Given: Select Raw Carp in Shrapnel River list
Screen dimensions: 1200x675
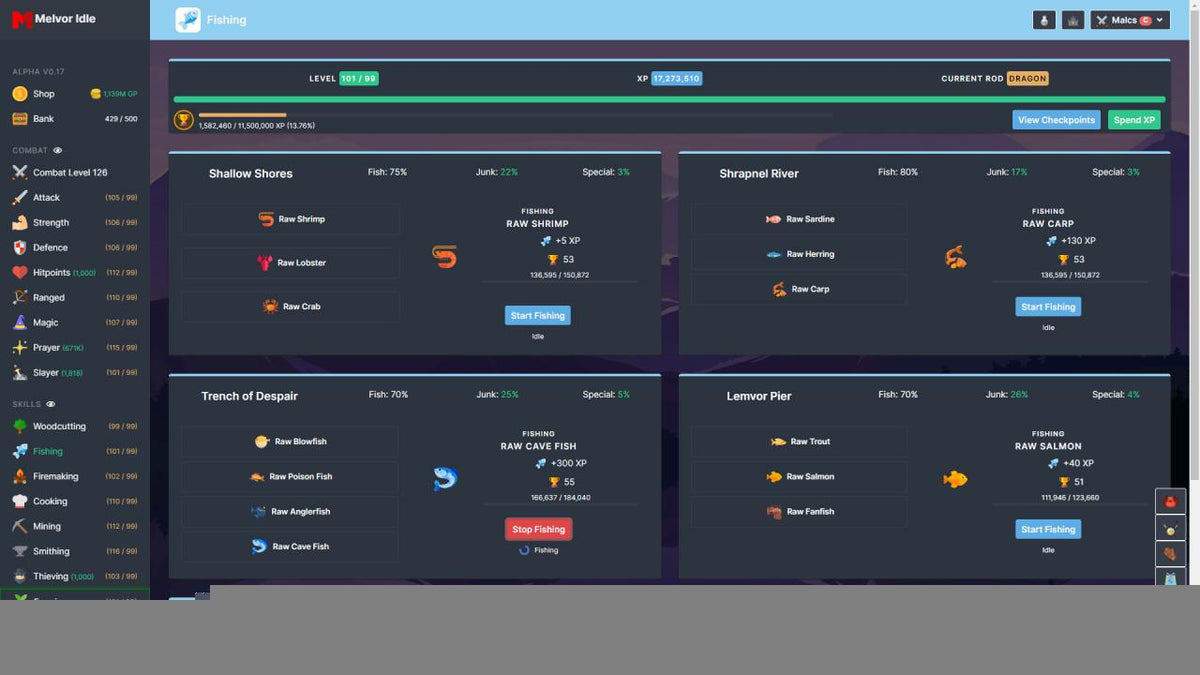Looking at the screenshot, I should (800, 289).
